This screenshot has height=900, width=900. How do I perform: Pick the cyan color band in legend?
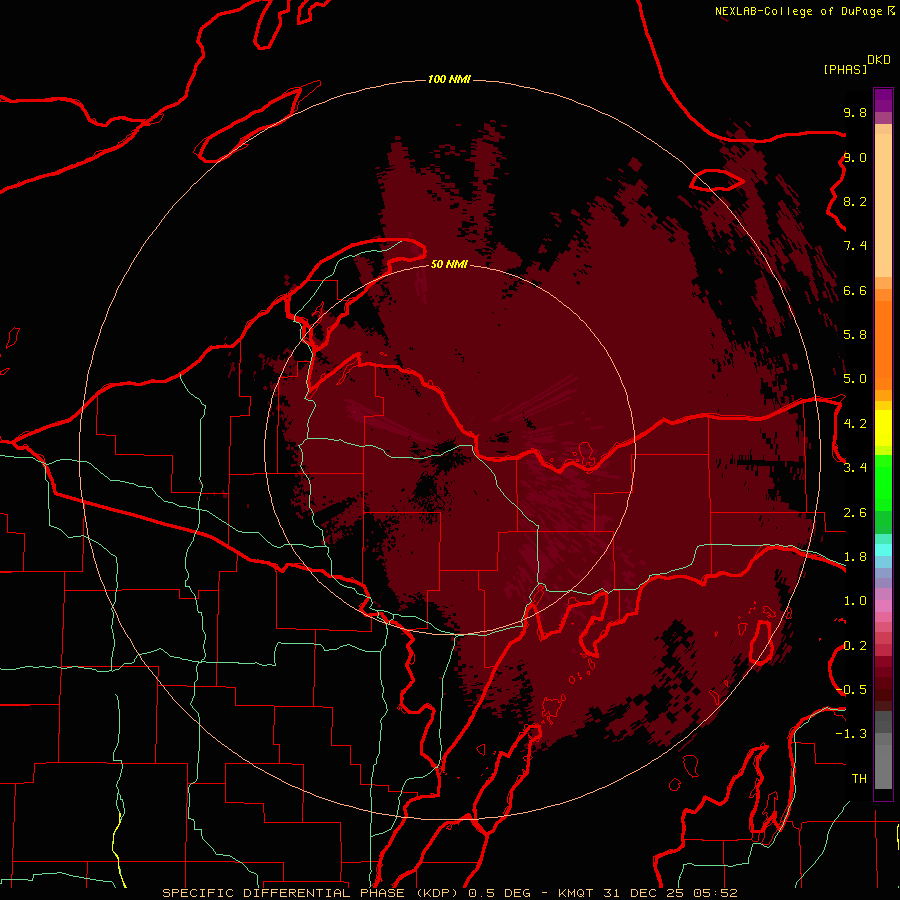click(883, 550)
